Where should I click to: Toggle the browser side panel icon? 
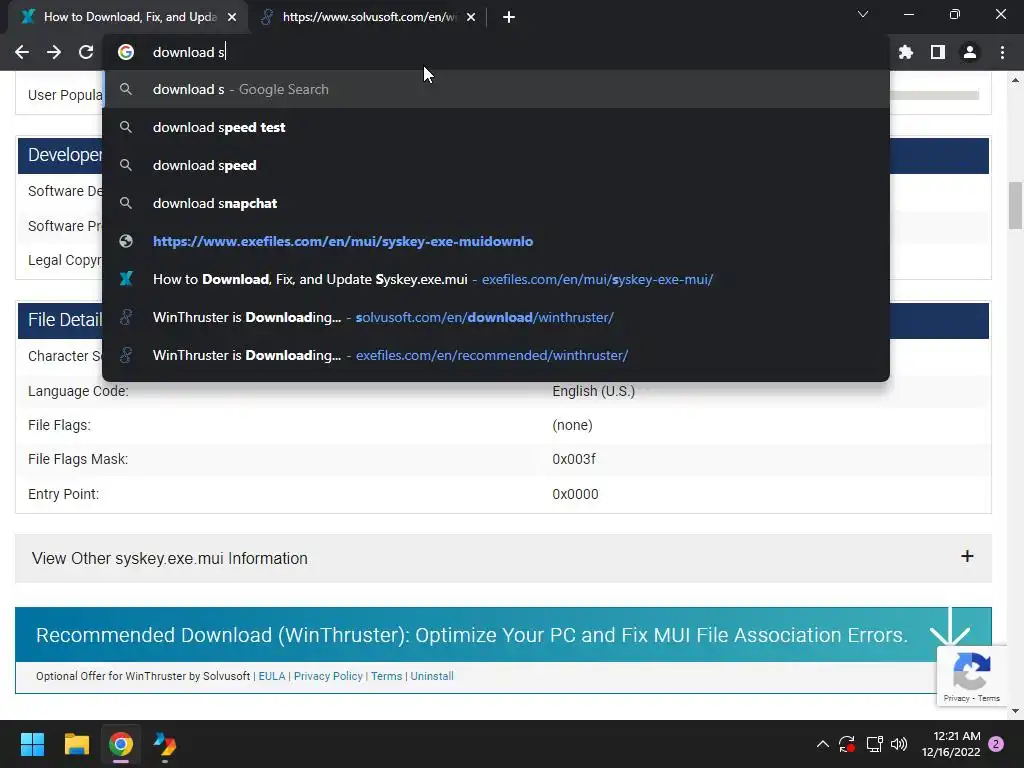tap(938, 52)
